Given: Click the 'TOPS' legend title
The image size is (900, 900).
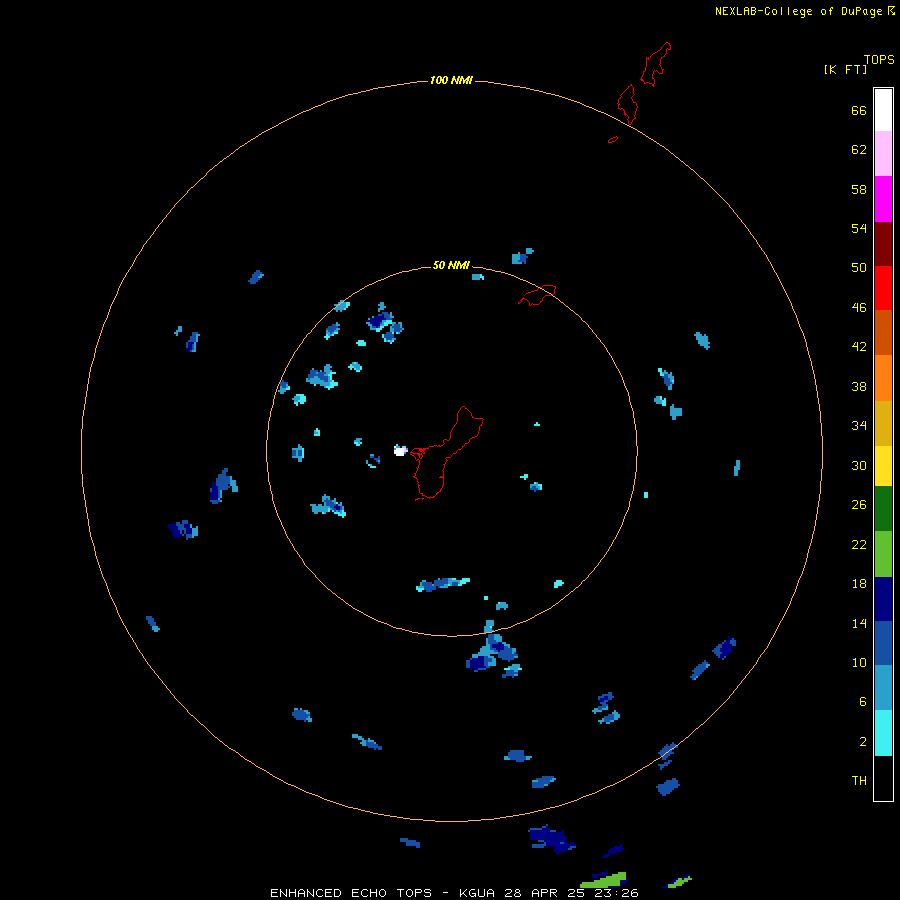Looking at the screenshot, I should (879, 59).
